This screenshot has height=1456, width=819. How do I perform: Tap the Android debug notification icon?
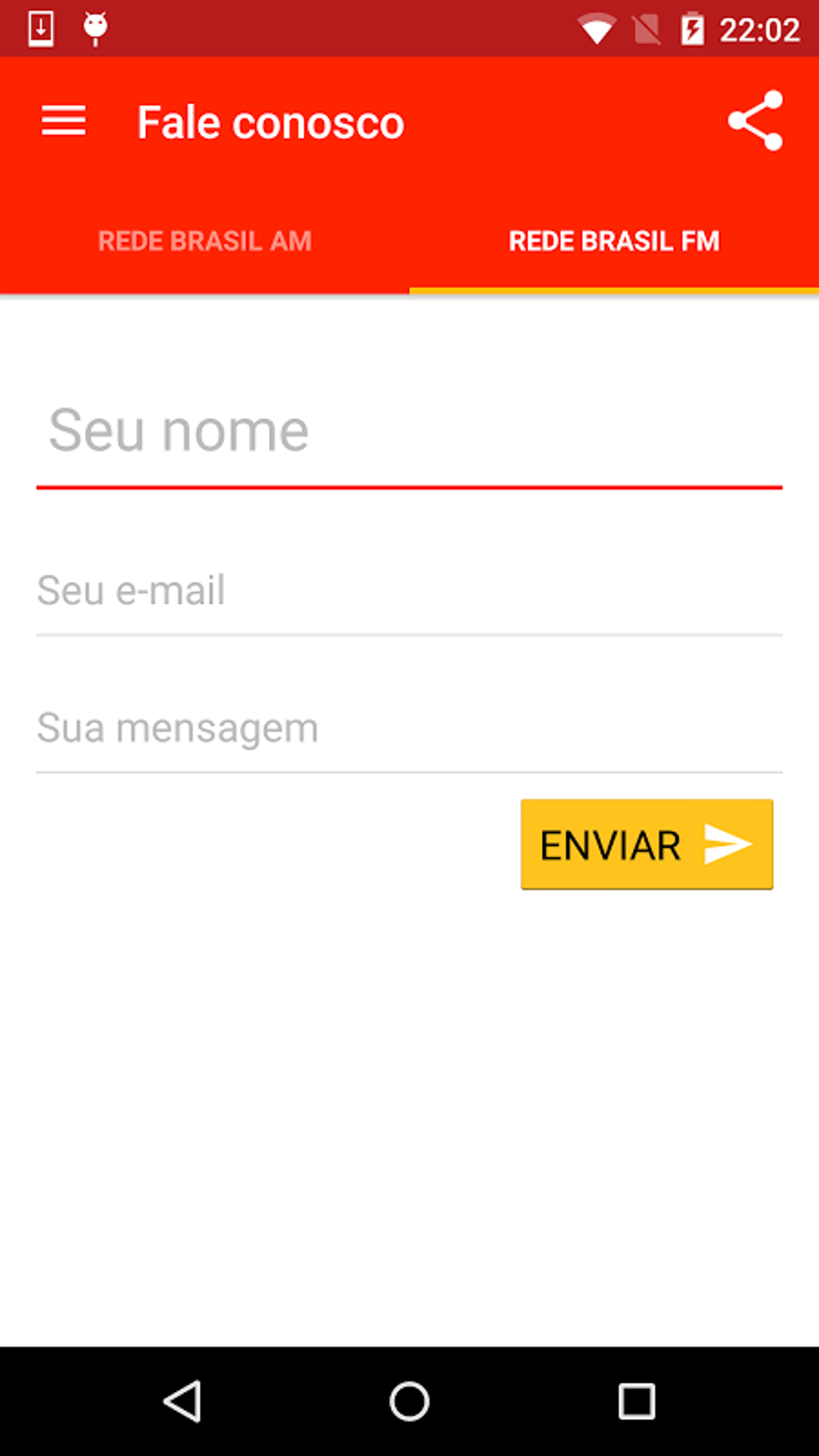pos(96,29)
